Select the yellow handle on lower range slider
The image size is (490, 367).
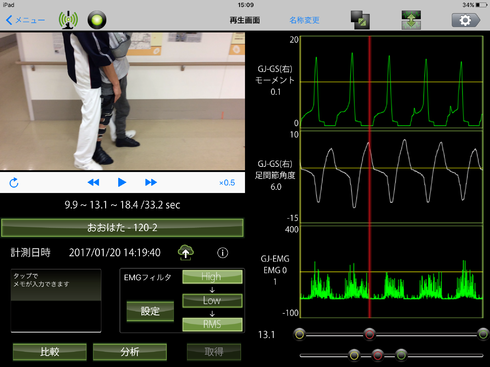[354, 355]
